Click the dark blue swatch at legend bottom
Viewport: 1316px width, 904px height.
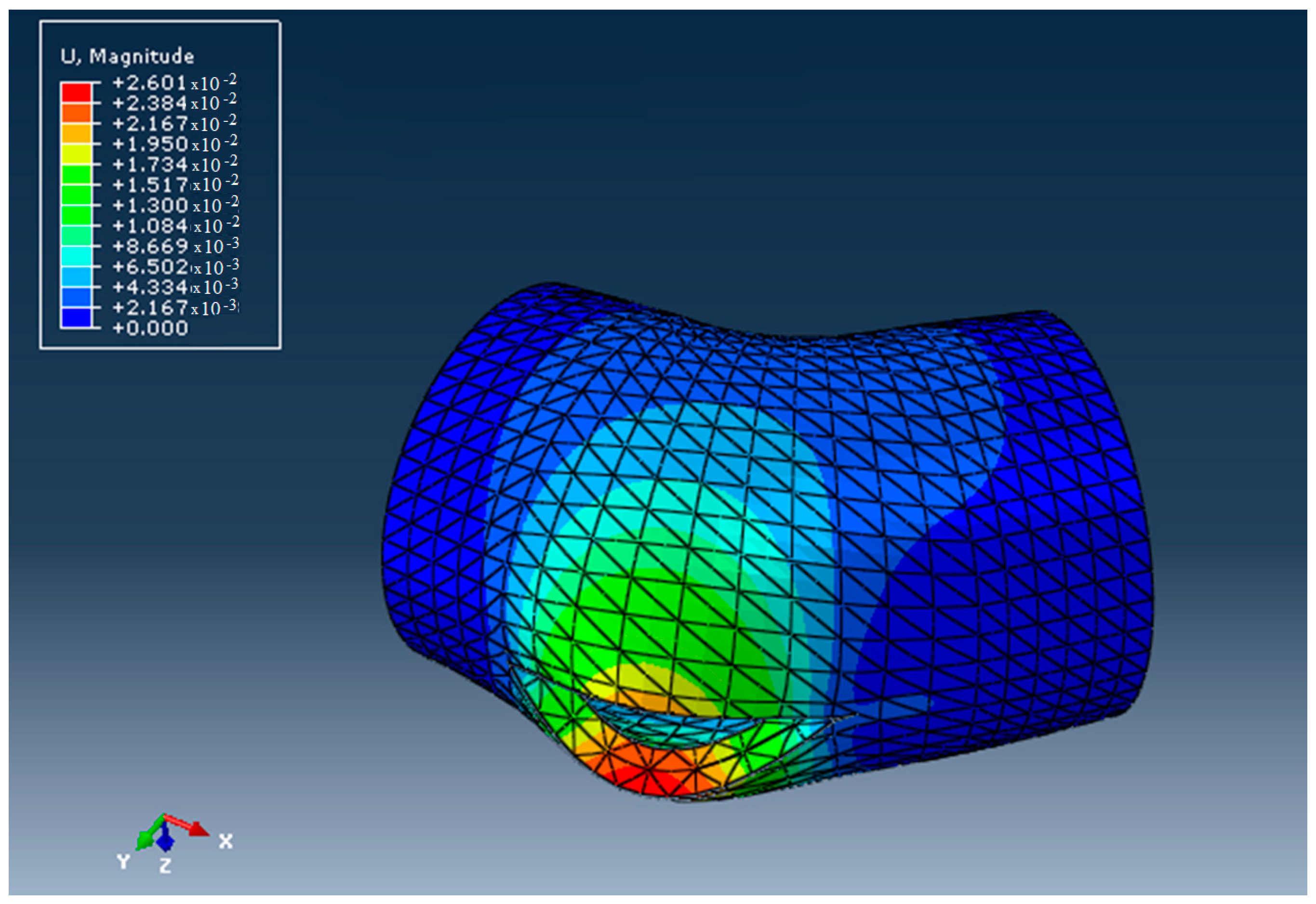[x=76, y=317]
